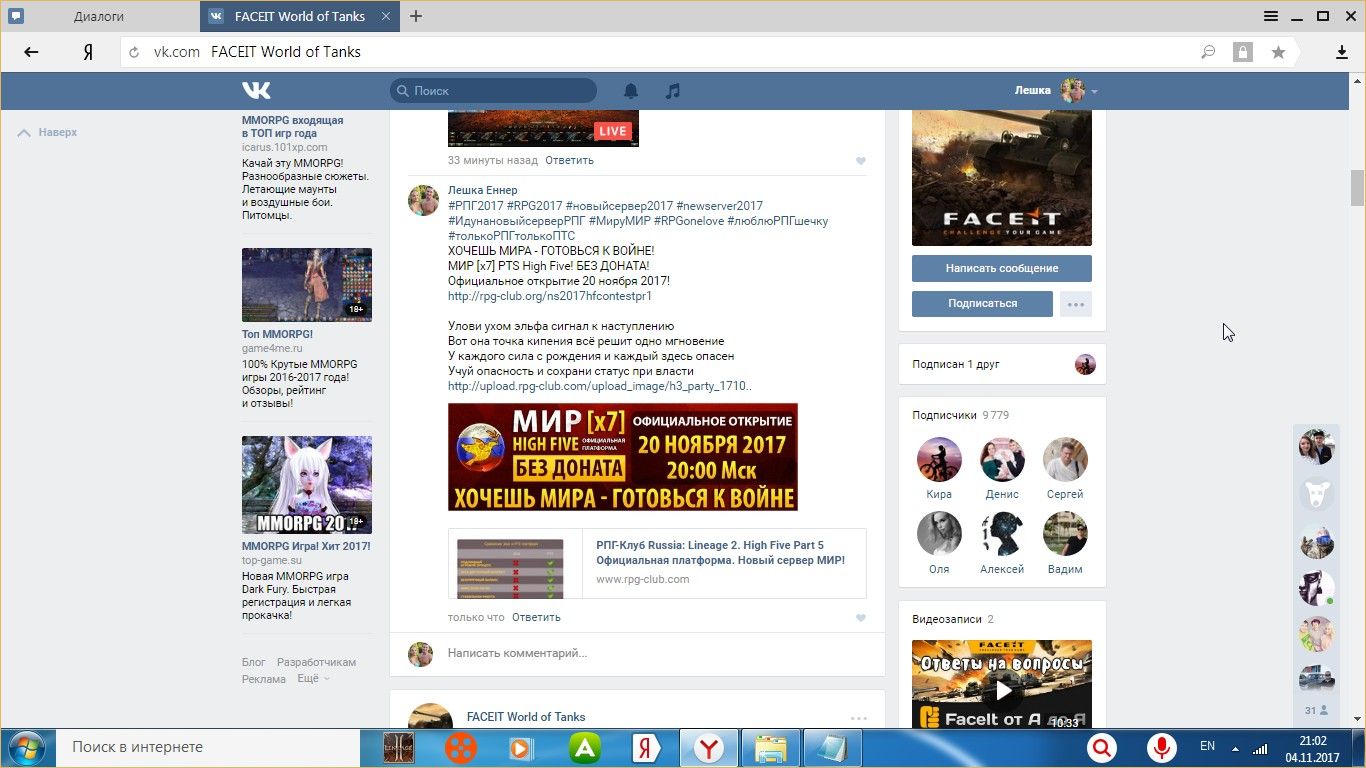Open the 'Блог' footer link
The height and width of the screenshot is (768, 1366).
254,662
